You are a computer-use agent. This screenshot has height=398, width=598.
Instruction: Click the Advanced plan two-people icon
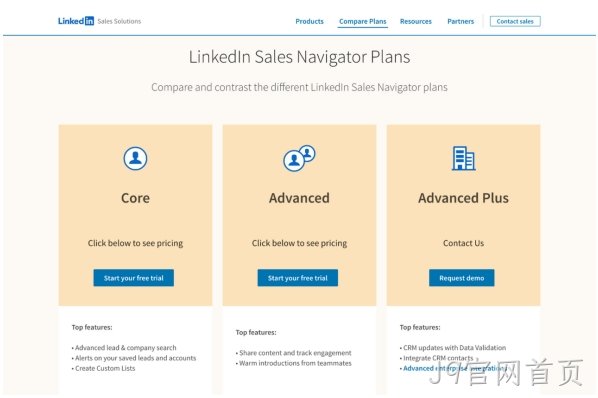(299, 158)
